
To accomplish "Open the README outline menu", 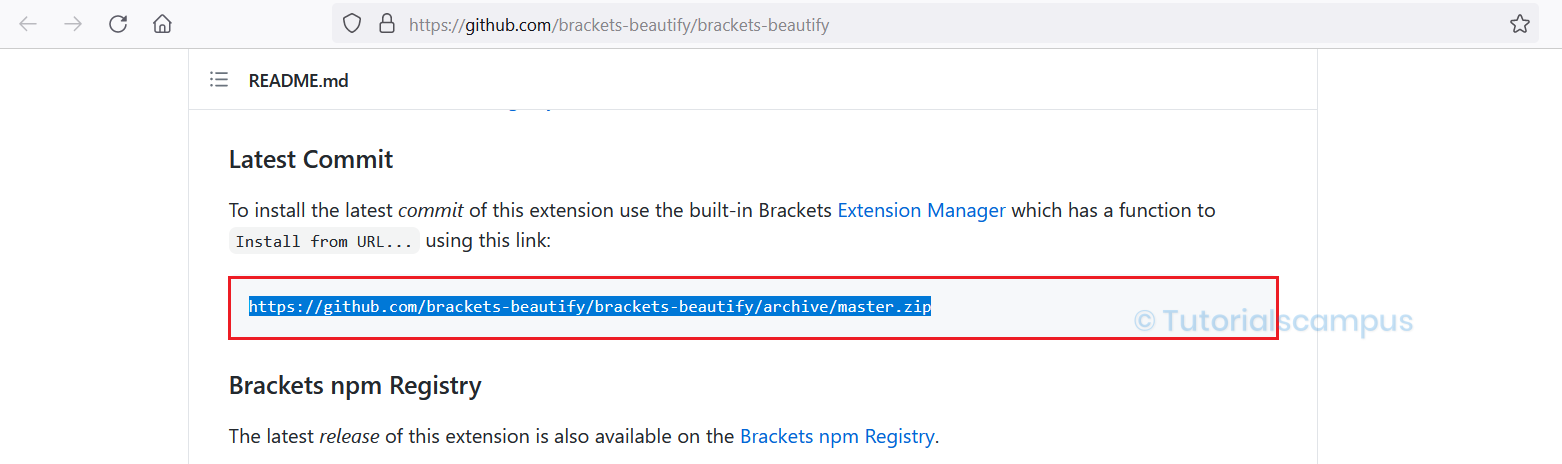I will click(x=219, y=80).
